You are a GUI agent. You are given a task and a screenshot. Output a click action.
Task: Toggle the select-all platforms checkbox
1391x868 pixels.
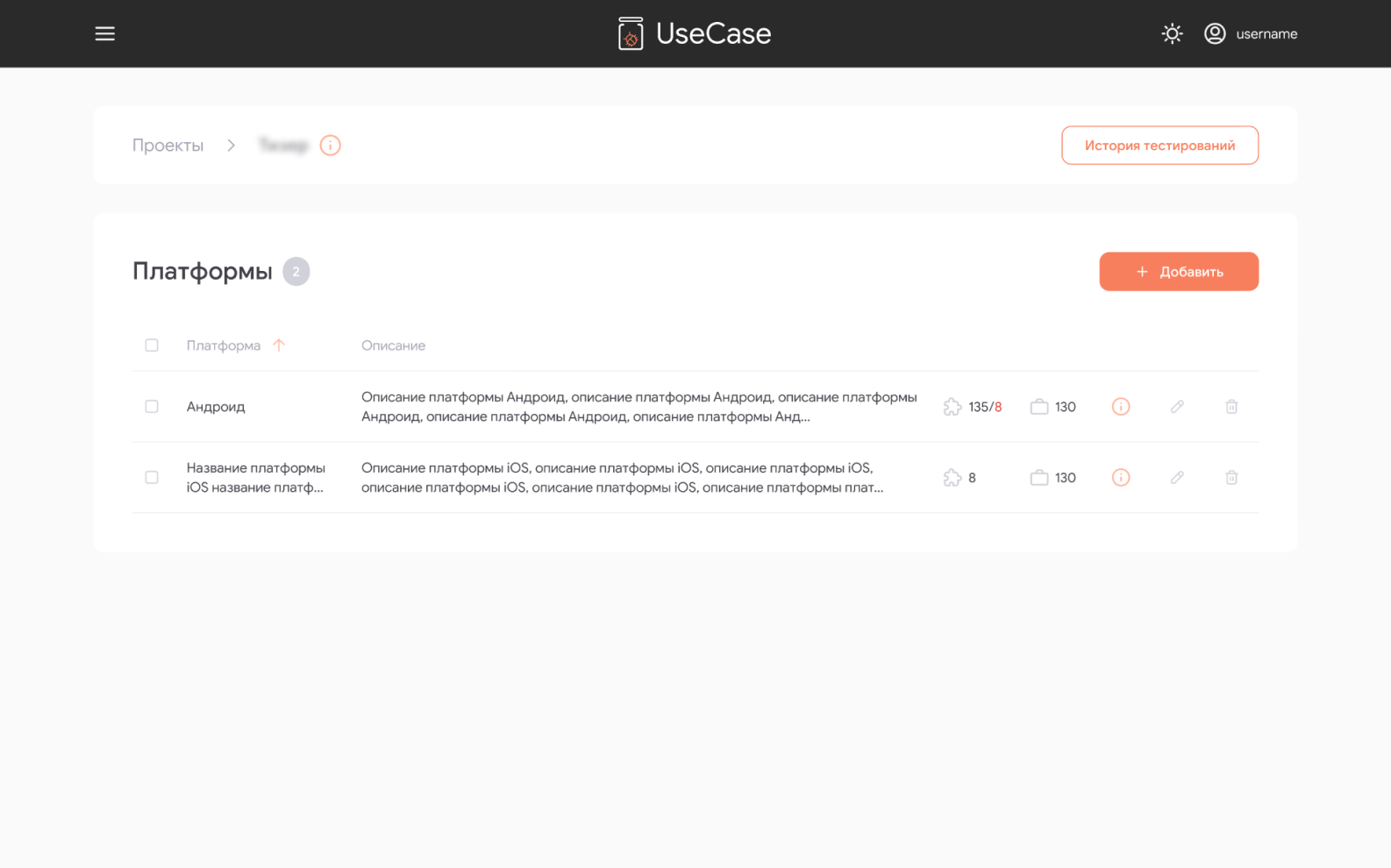pyautogui.click(x=152, y=345)
